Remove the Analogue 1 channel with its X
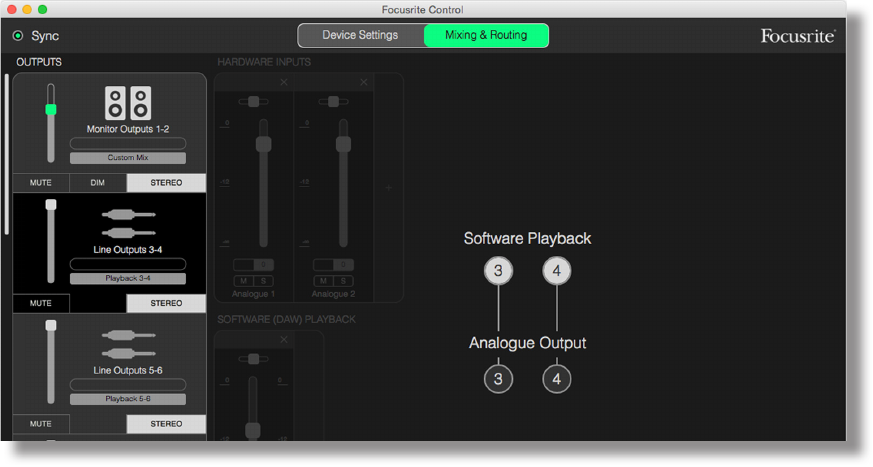The image size is (873, 467). pos(284,82)
